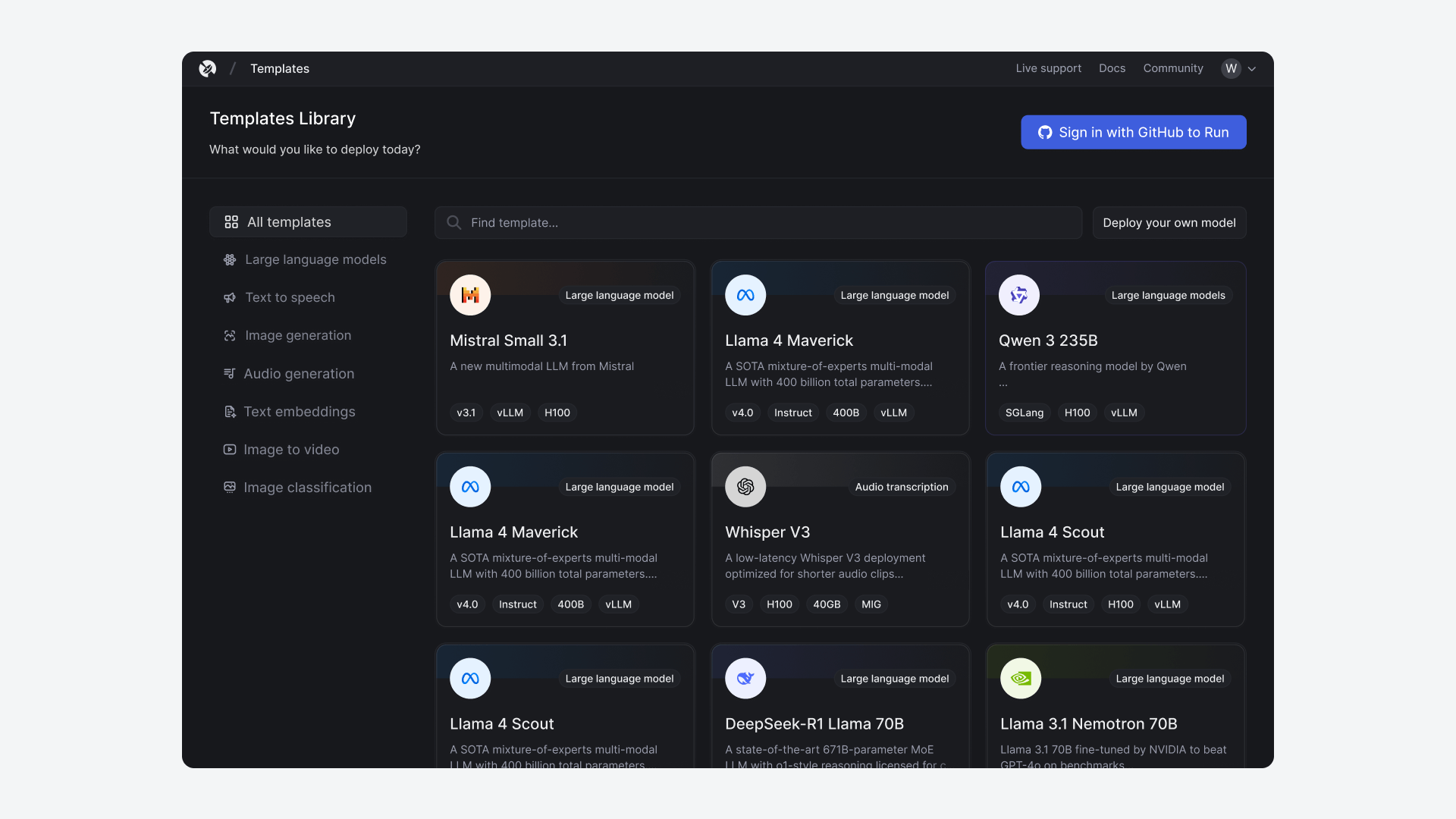The image size is (1456, 819).
Task: Open DeepSeek-R1 Llama 70B template title
Action: [x=814, y=724]
